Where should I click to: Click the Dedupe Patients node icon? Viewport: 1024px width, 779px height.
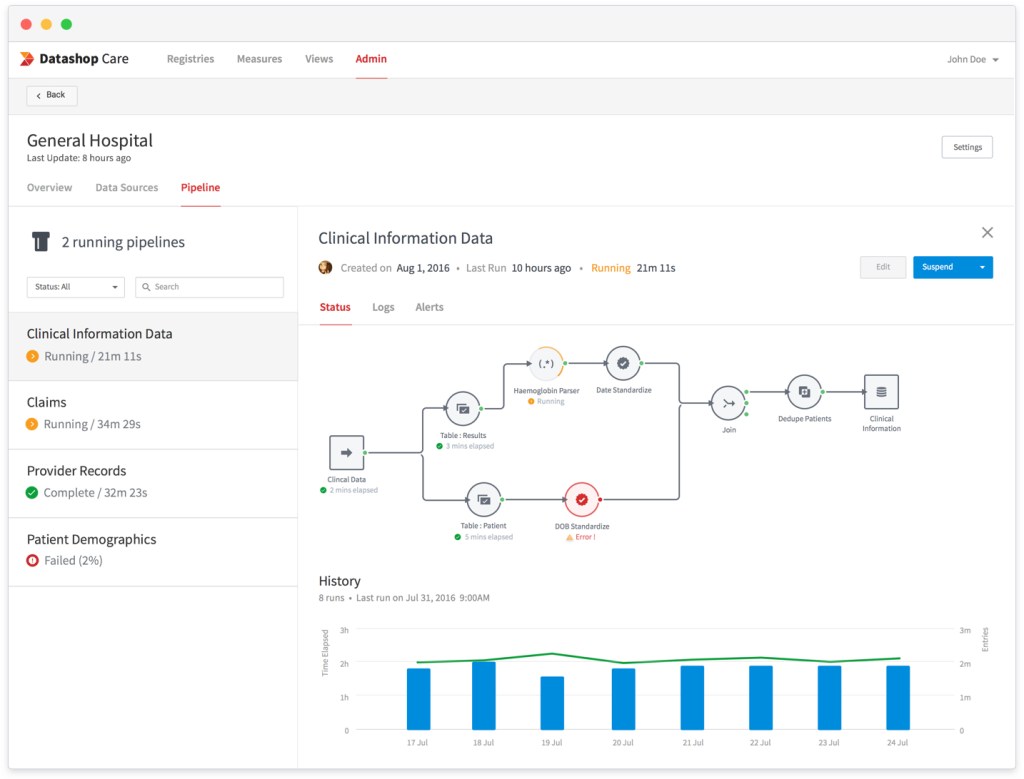point(804,392)
